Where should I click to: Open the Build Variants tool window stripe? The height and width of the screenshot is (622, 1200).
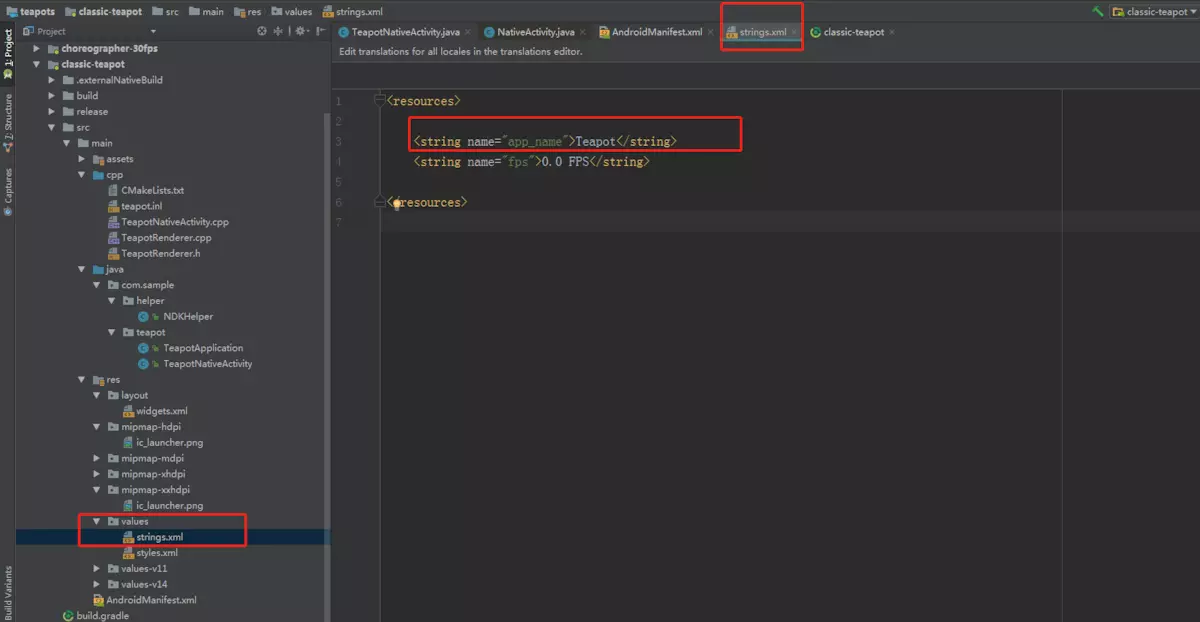click(8, 593)
